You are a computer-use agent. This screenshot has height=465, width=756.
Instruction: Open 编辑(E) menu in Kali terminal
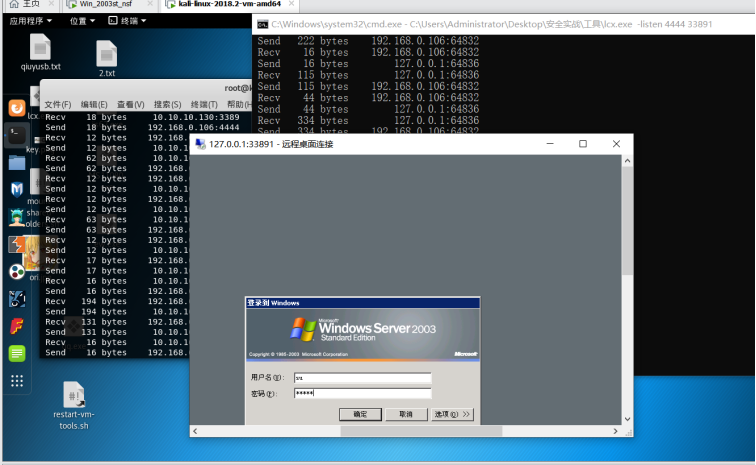pos(94,105)
